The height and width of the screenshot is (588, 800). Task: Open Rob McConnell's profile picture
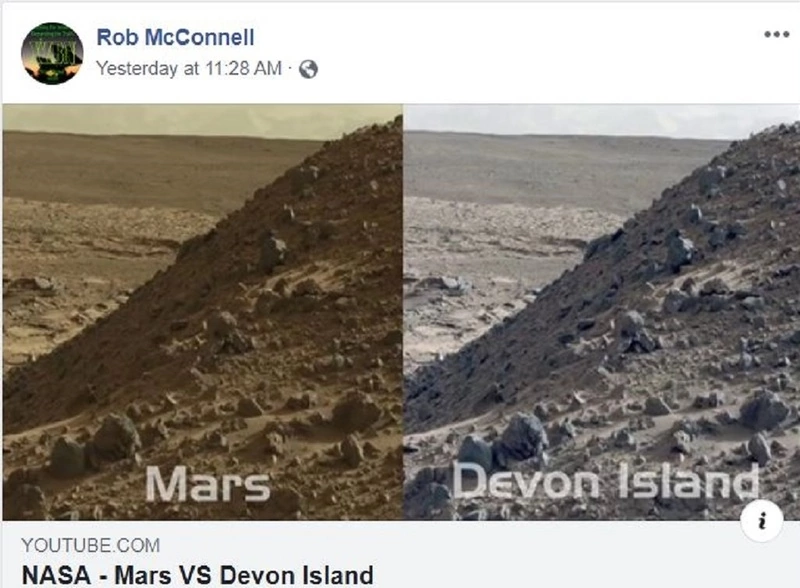point(52,53)
